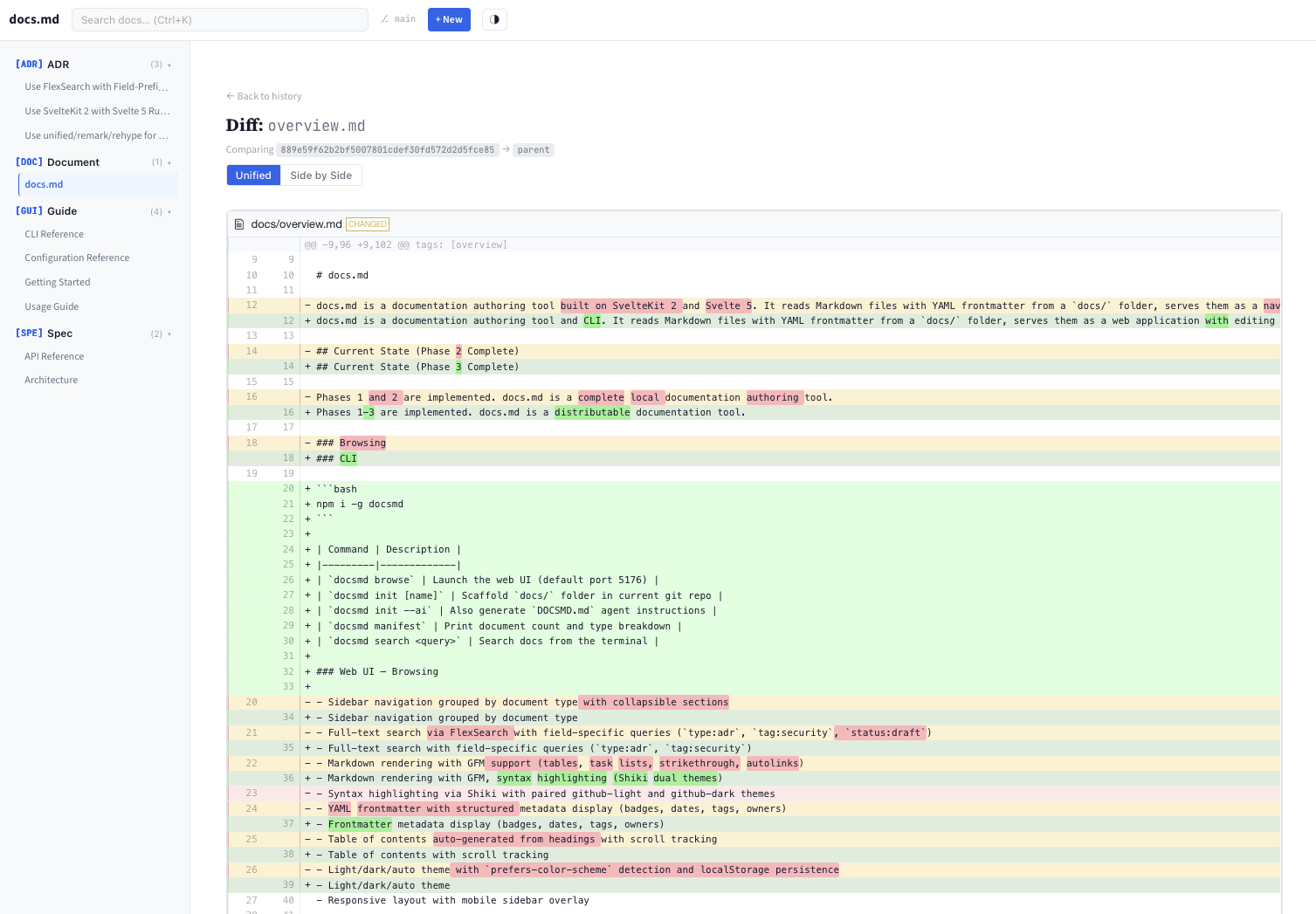Click the CHANGED badge on the diff header

click(x=367, y=223)
